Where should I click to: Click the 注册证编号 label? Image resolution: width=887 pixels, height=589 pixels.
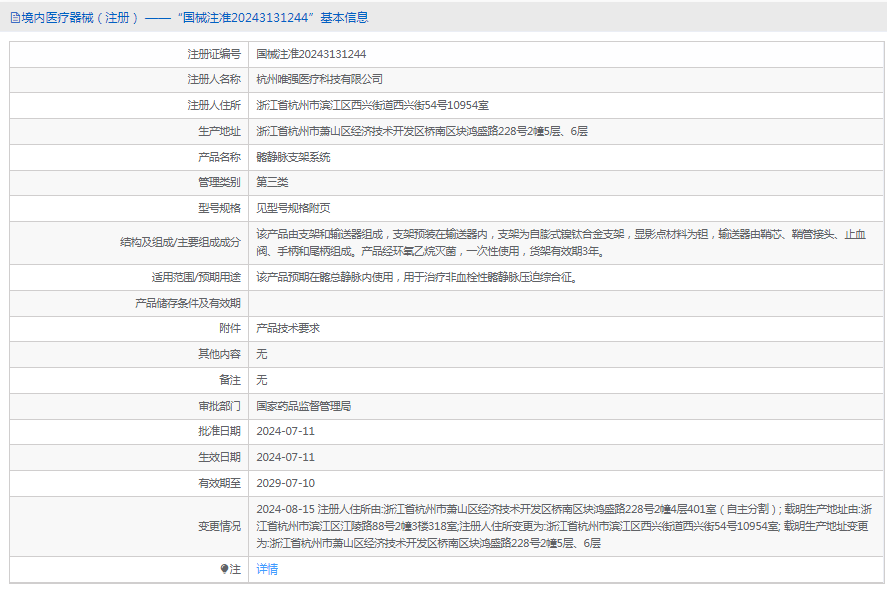pos(214,54)
